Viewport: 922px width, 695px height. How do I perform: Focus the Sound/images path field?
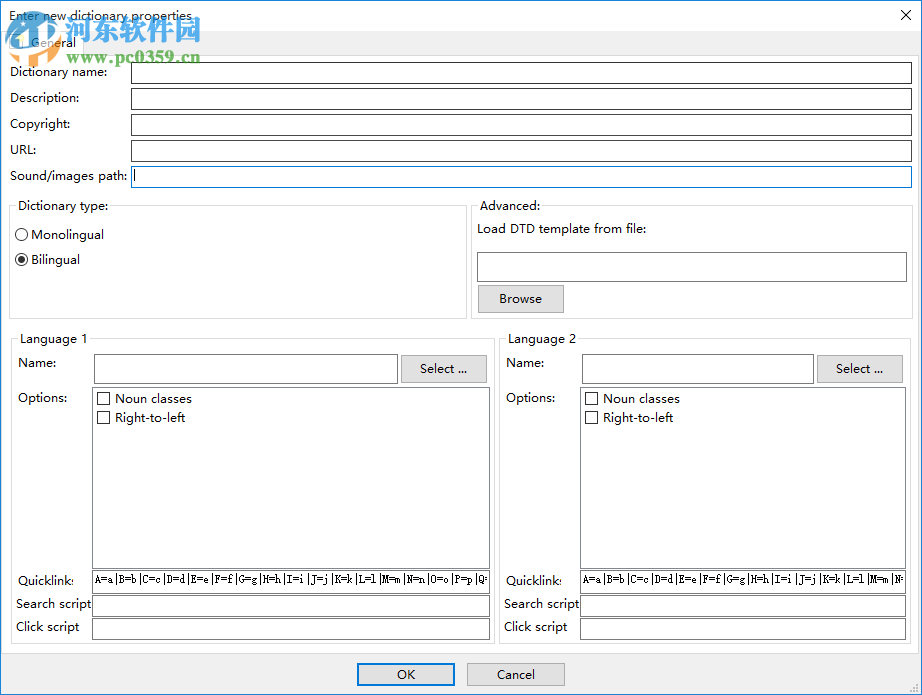[521, 176]
